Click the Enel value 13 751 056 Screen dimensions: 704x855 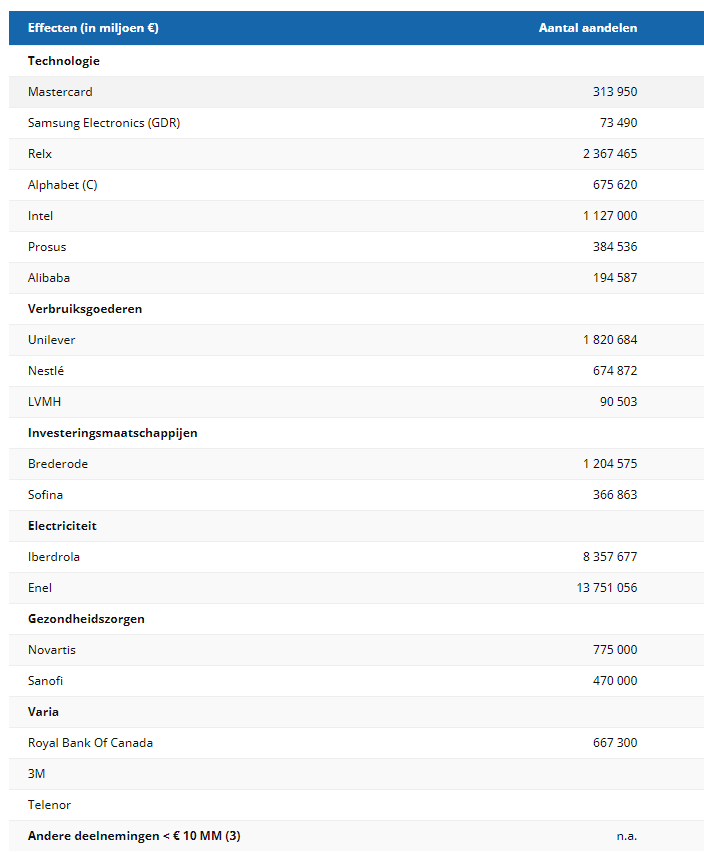pos(606,588)
